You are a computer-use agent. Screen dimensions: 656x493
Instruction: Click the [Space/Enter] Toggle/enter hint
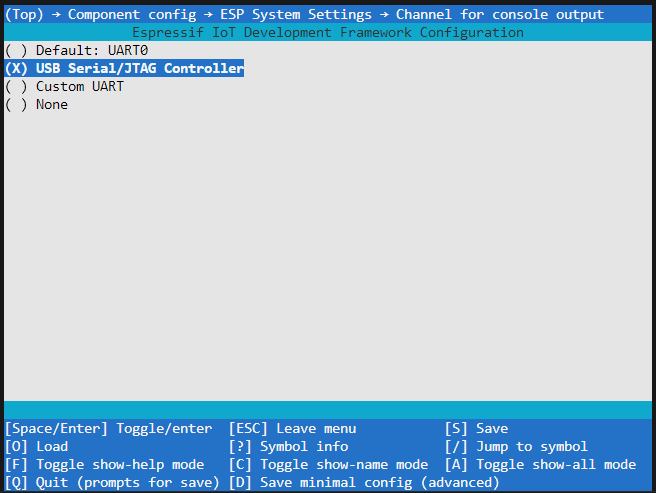[108, 429]
